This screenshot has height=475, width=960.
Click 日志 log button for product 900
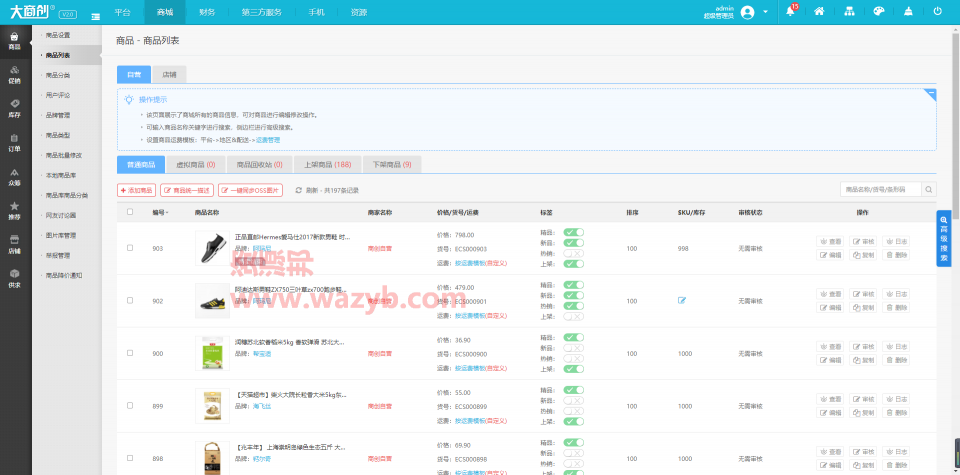coord(896,347)
